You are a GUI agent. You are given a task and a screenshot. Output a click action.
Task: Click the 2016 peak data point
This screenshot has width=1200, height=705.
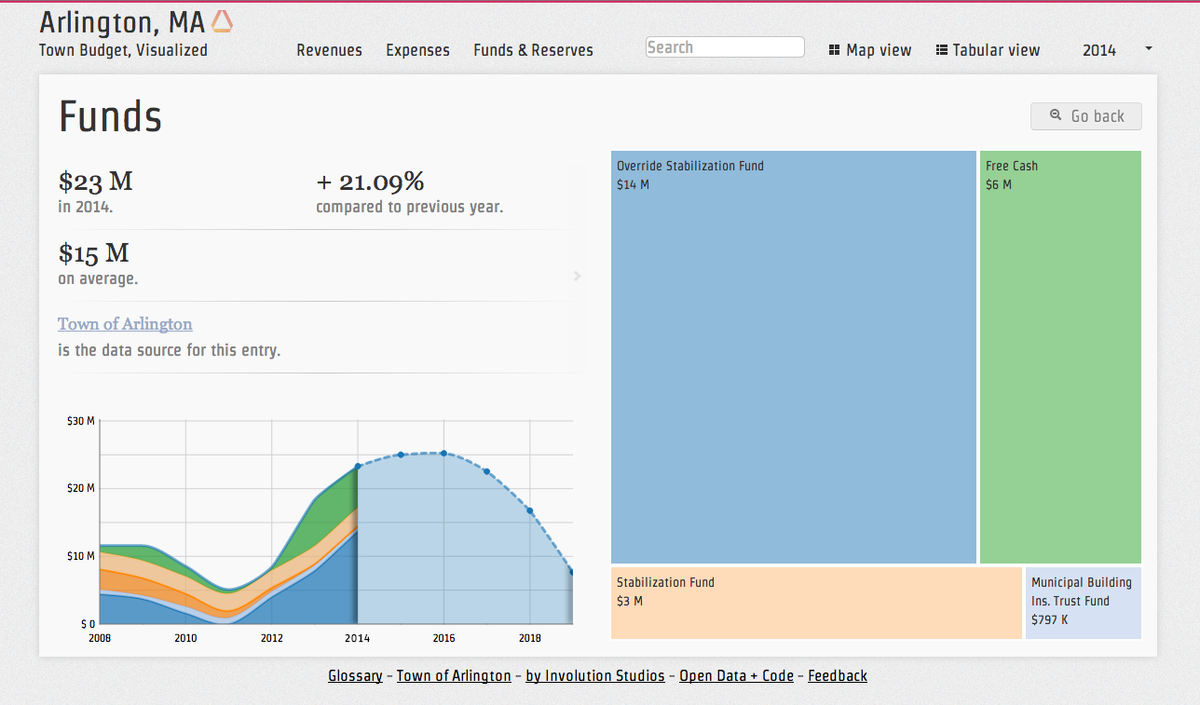click(x=444, y=453)
